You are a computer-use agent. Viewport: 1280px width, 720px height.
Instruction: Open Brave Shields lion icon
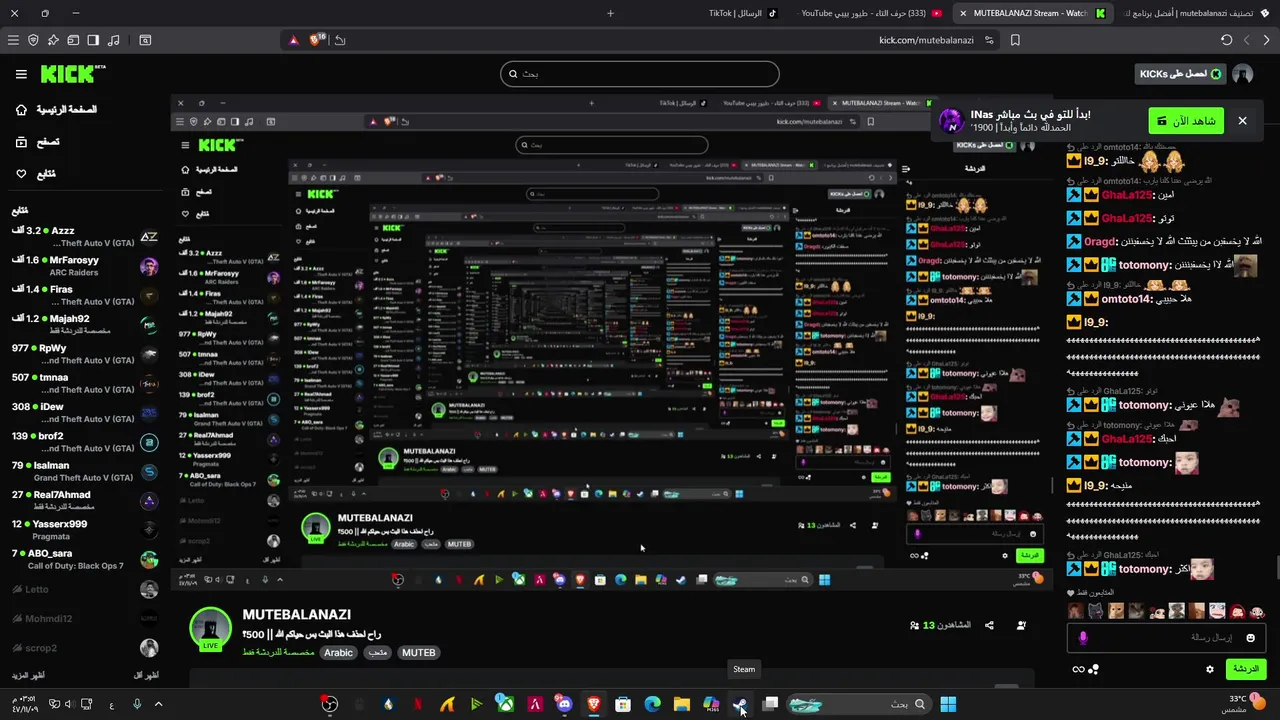coord(317,40)
